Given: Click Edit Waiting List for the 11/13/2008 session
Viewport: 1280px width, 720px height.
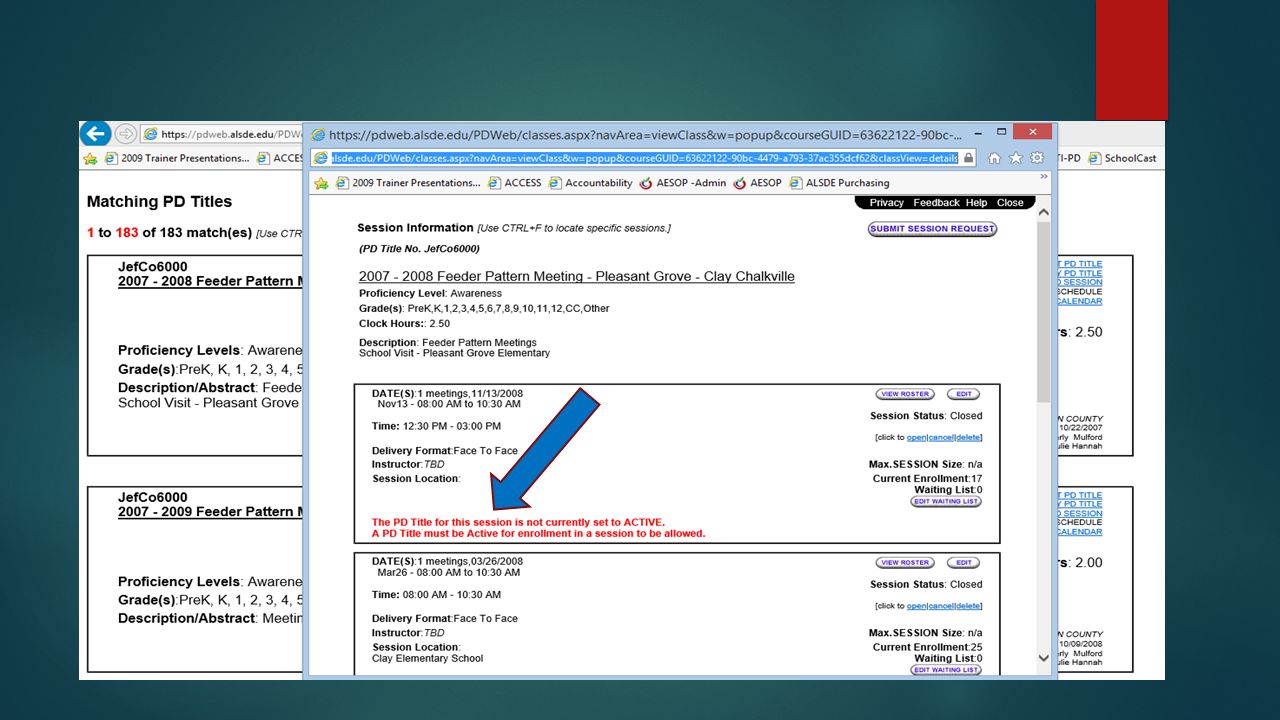Looking at the screenshot, I should (x=946, y=502).
